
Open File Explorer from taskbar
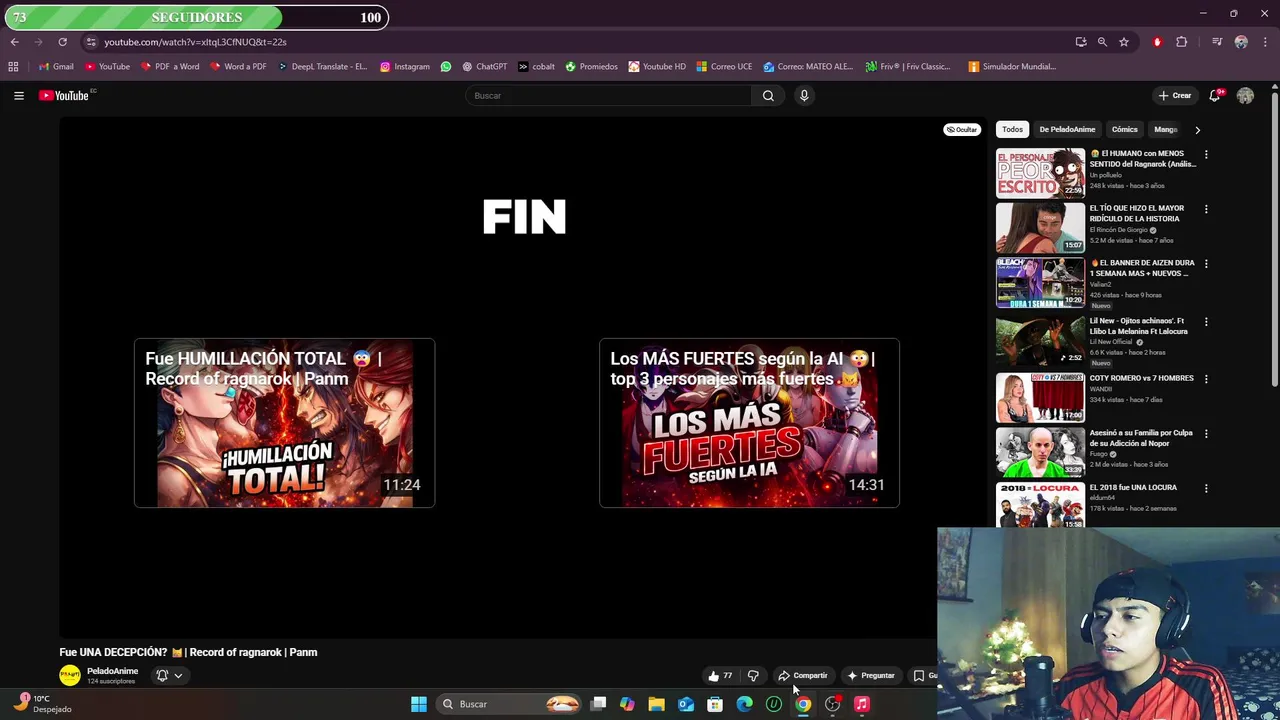pyautogui.click(x=656, y=704)
